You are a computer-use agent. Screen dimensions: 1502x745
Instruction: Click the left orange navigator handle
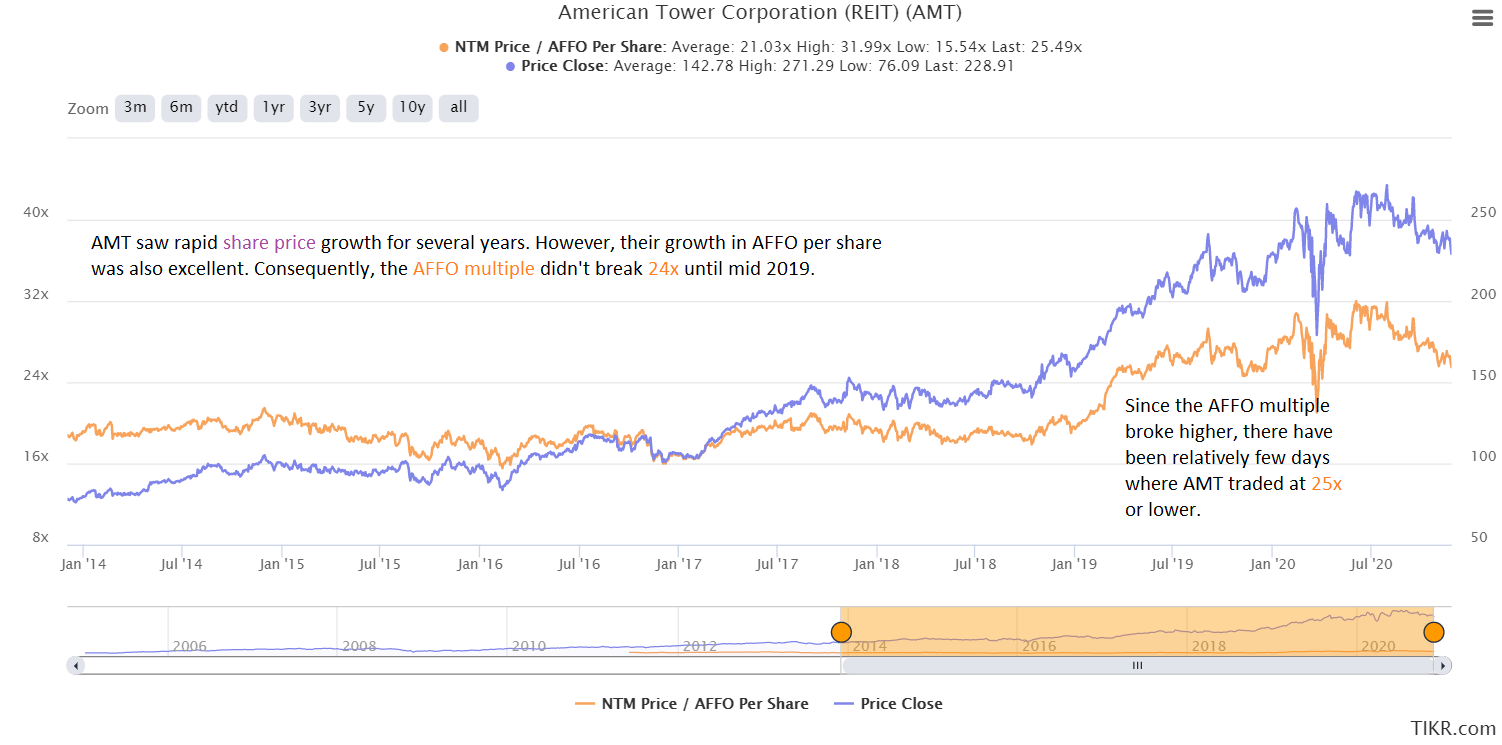pyautogui.click(x=841, y=632)
